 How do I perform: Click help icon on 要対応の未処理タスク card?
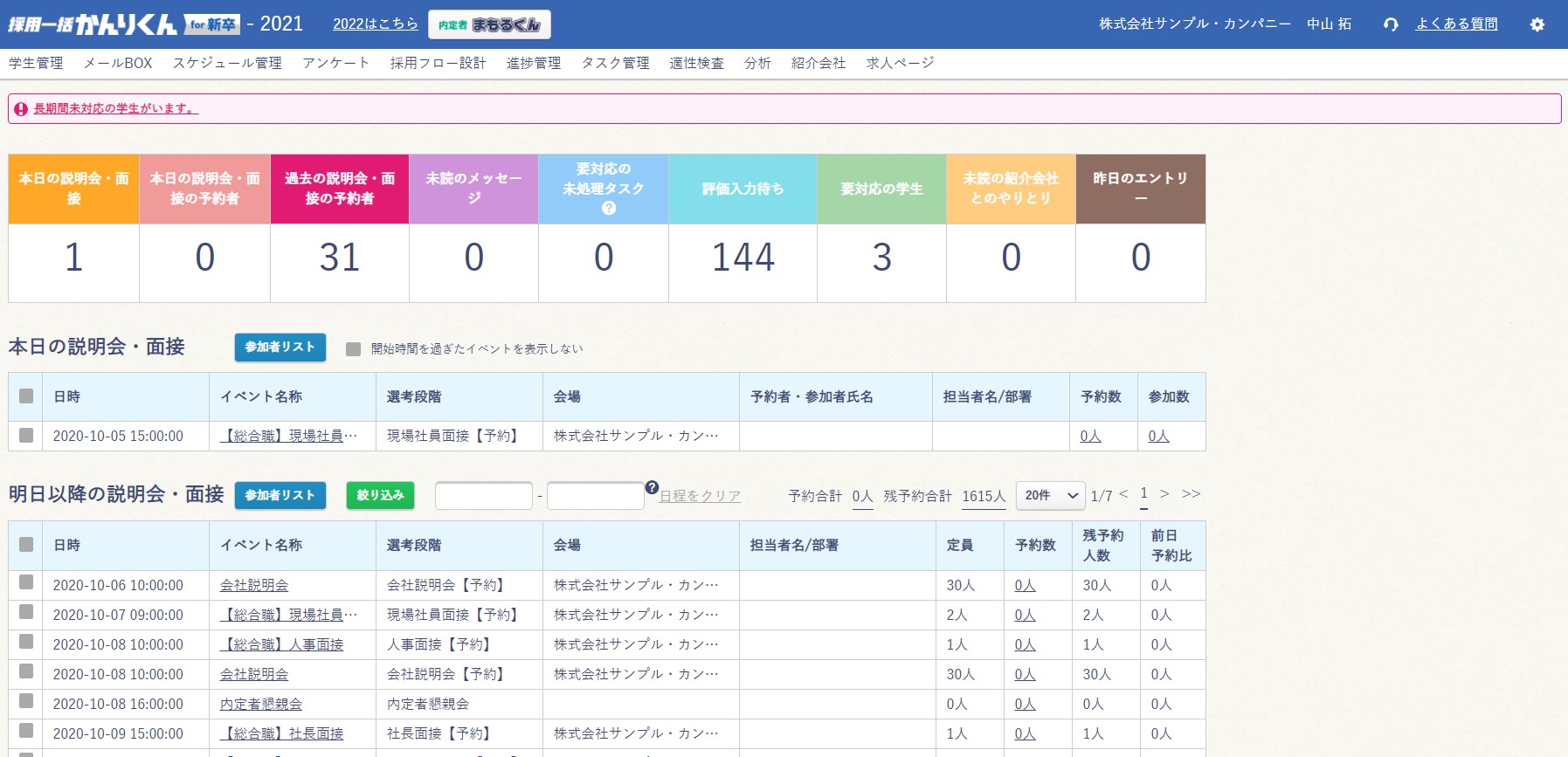[x=609, y=208]
